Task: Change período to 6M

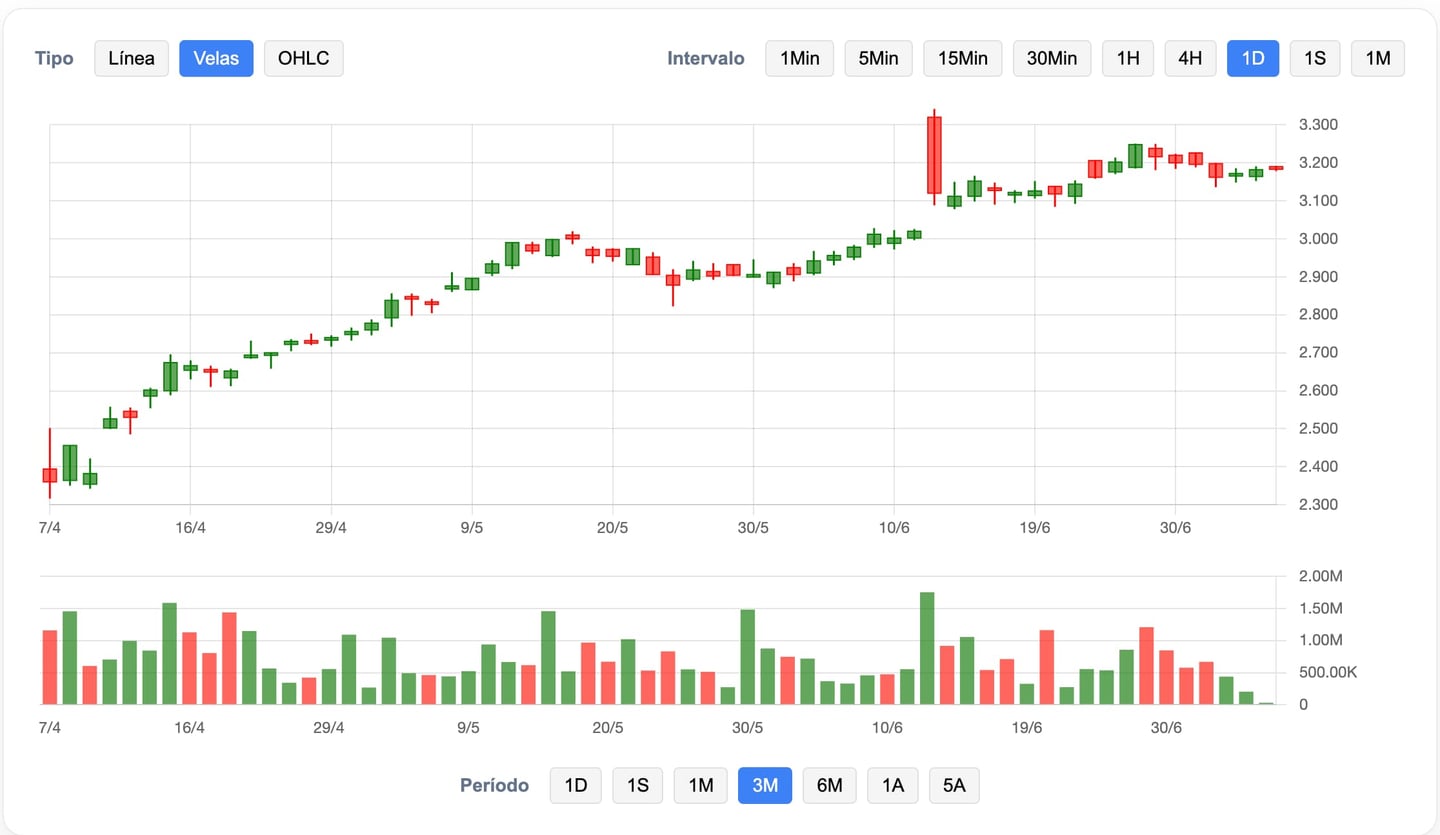Action: point(829,786)
